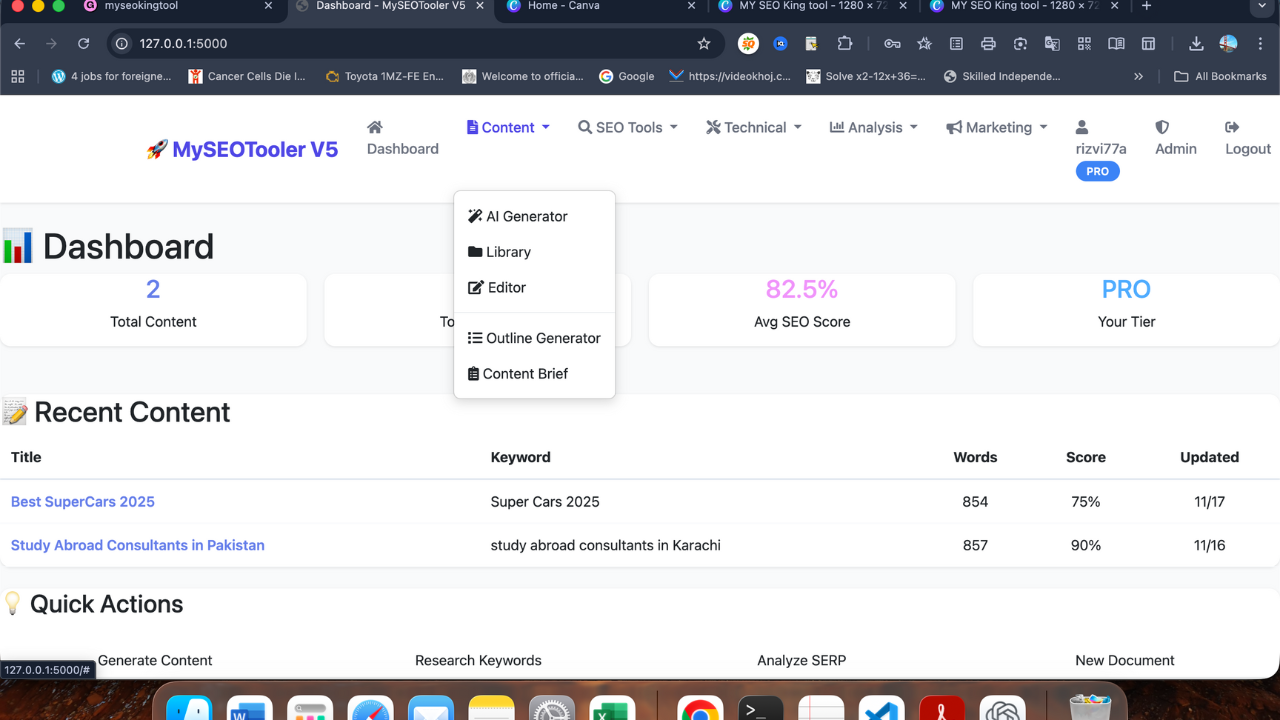This screenshot has height=720, width=1280.
Task: Open the Analysis dropdown
Action: coord(873,127)
